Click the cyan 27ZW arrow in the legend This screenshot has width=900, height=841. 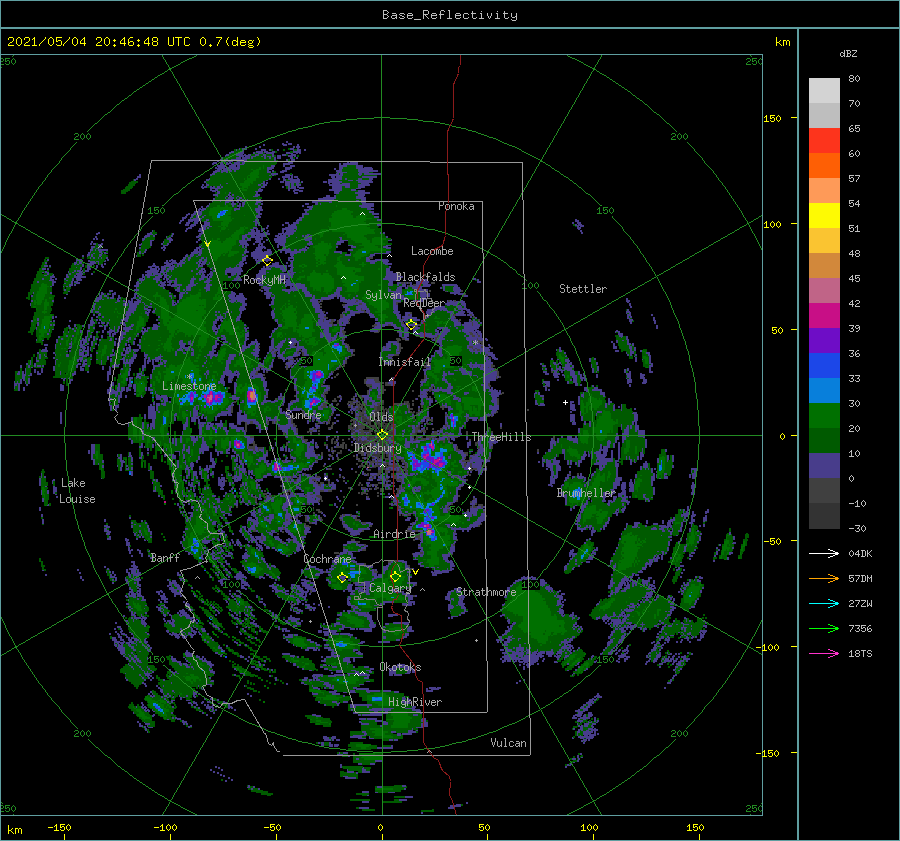click(x=824, y=603)
